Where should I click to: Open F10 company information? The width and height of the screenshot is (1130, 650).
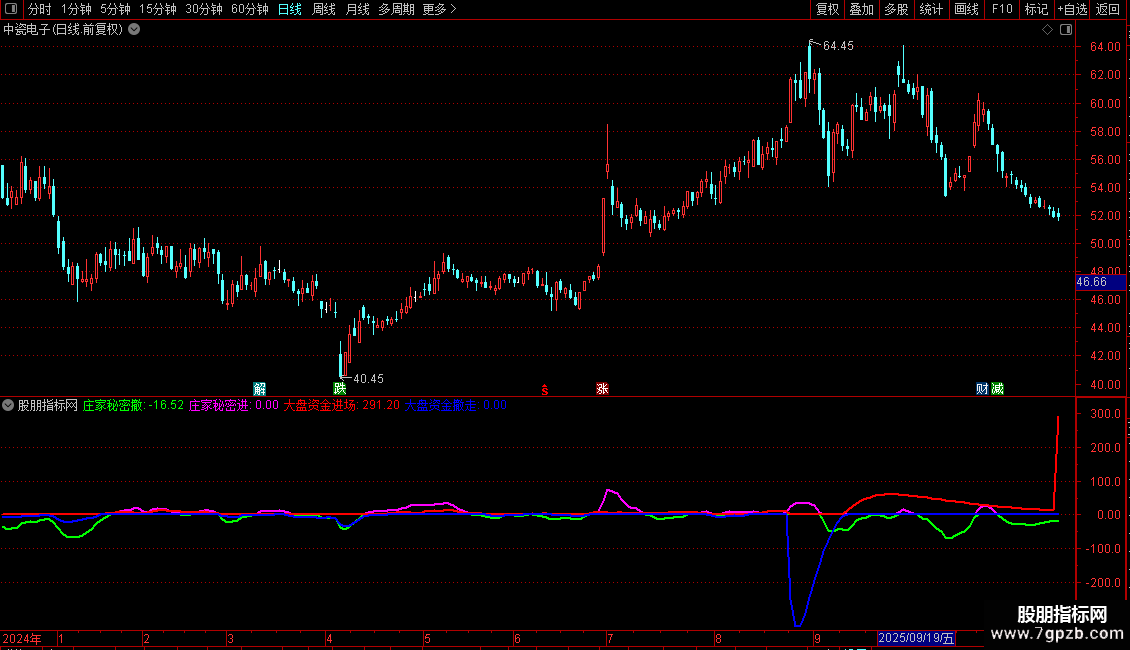point(1002,9)
